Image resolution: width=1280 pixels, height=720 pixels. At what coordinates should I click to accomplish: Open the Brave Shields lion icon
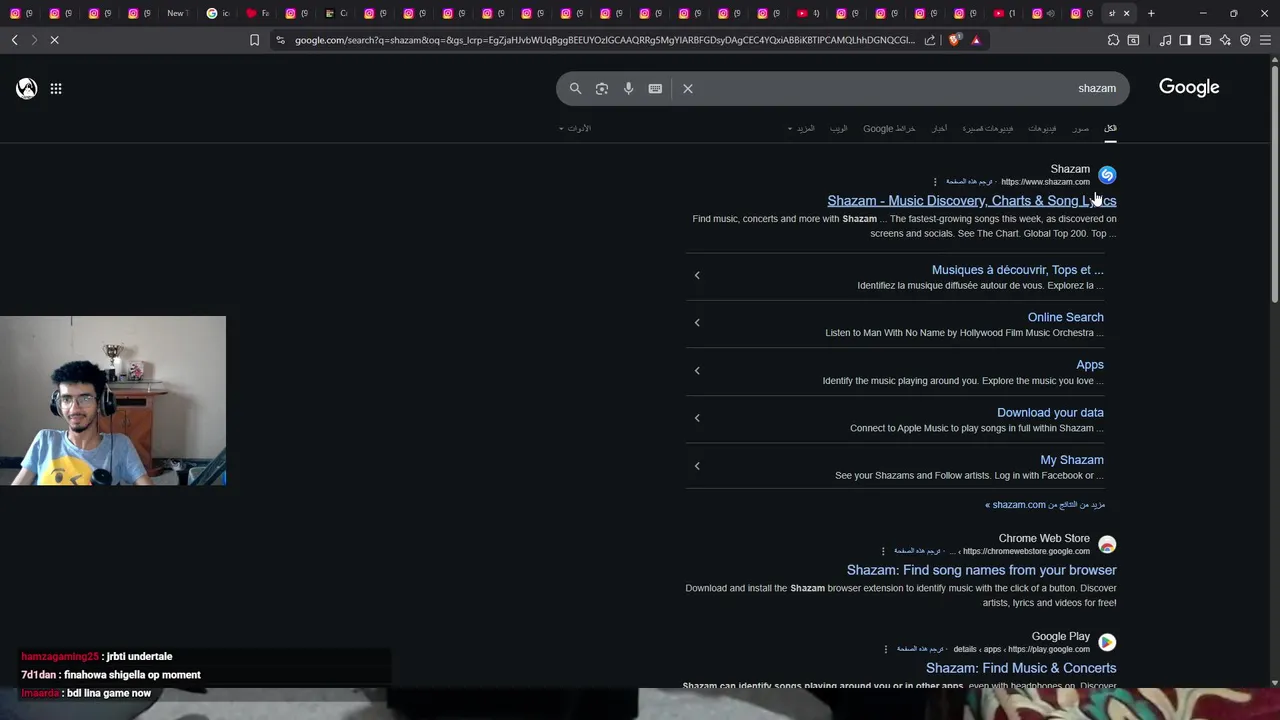(x=955, y=40)
